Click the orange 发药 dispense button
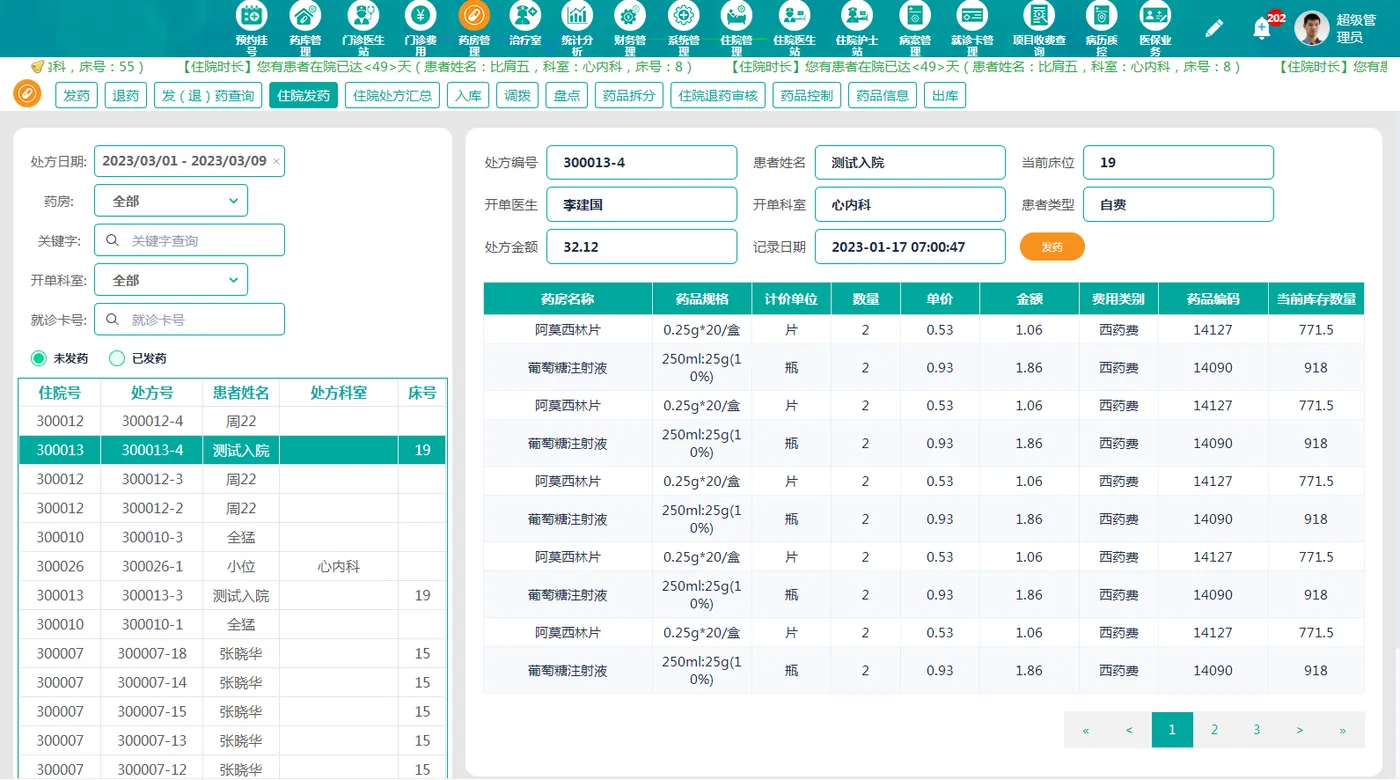 tap(1052, 247)
